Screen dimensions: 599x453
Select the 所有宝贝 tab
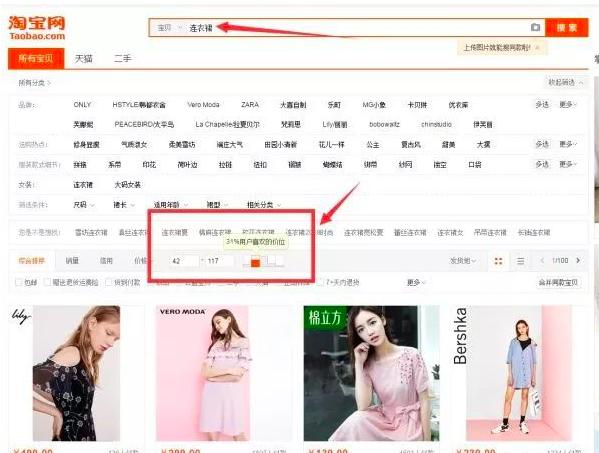36,58
